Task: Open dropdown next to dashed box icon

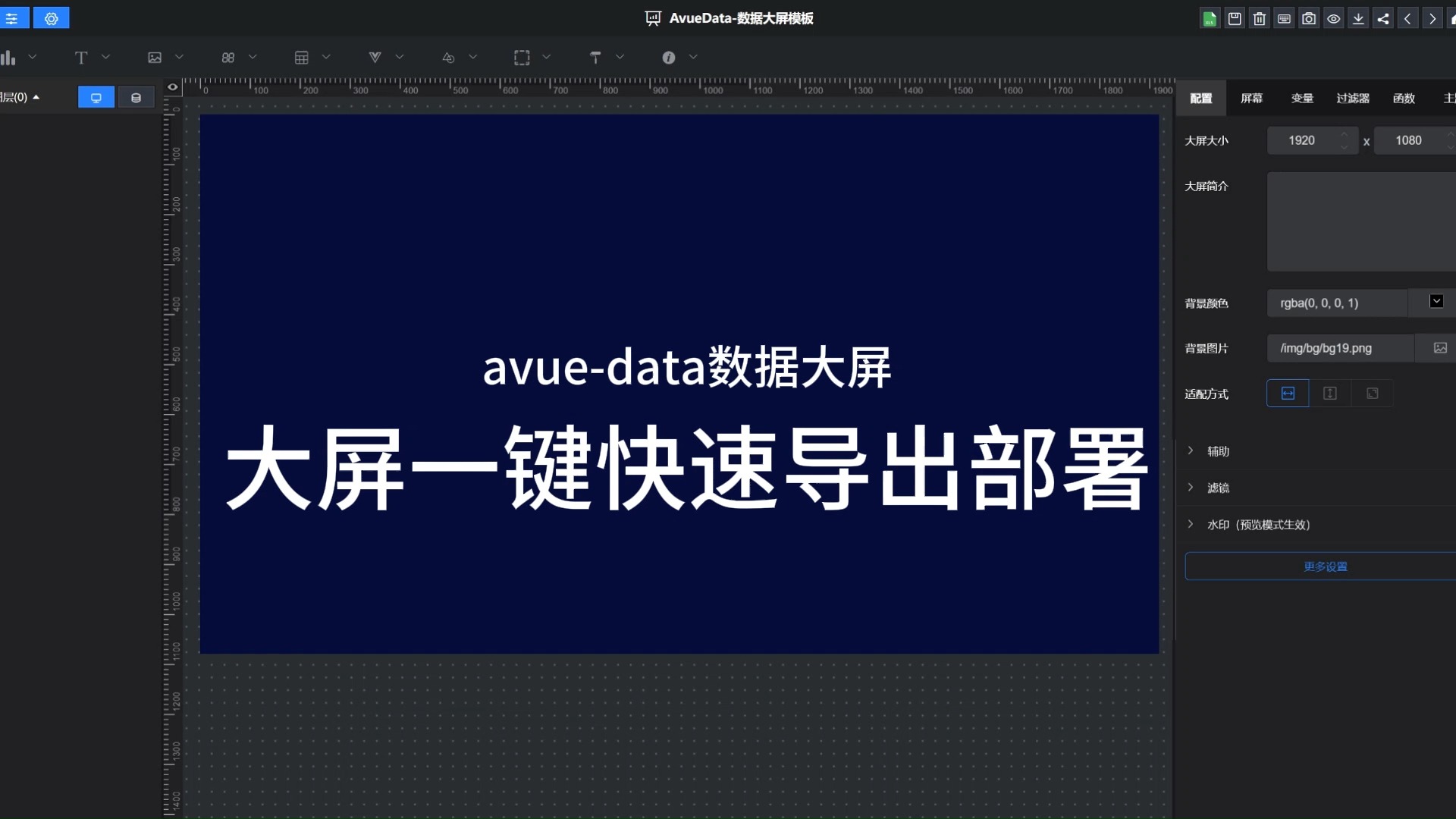Action: pos(547,57)
